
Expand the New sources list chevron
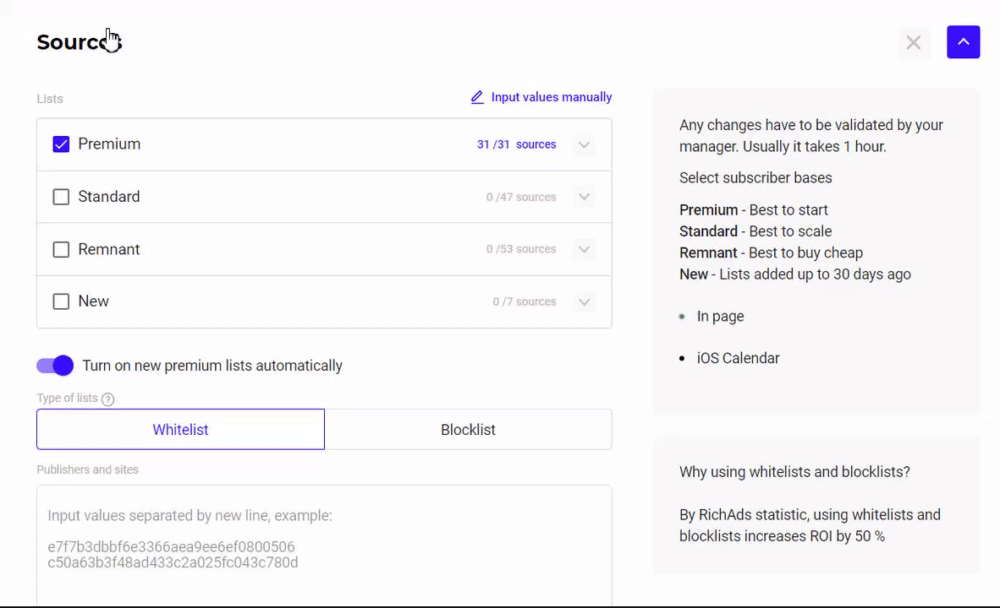(584, 301)
